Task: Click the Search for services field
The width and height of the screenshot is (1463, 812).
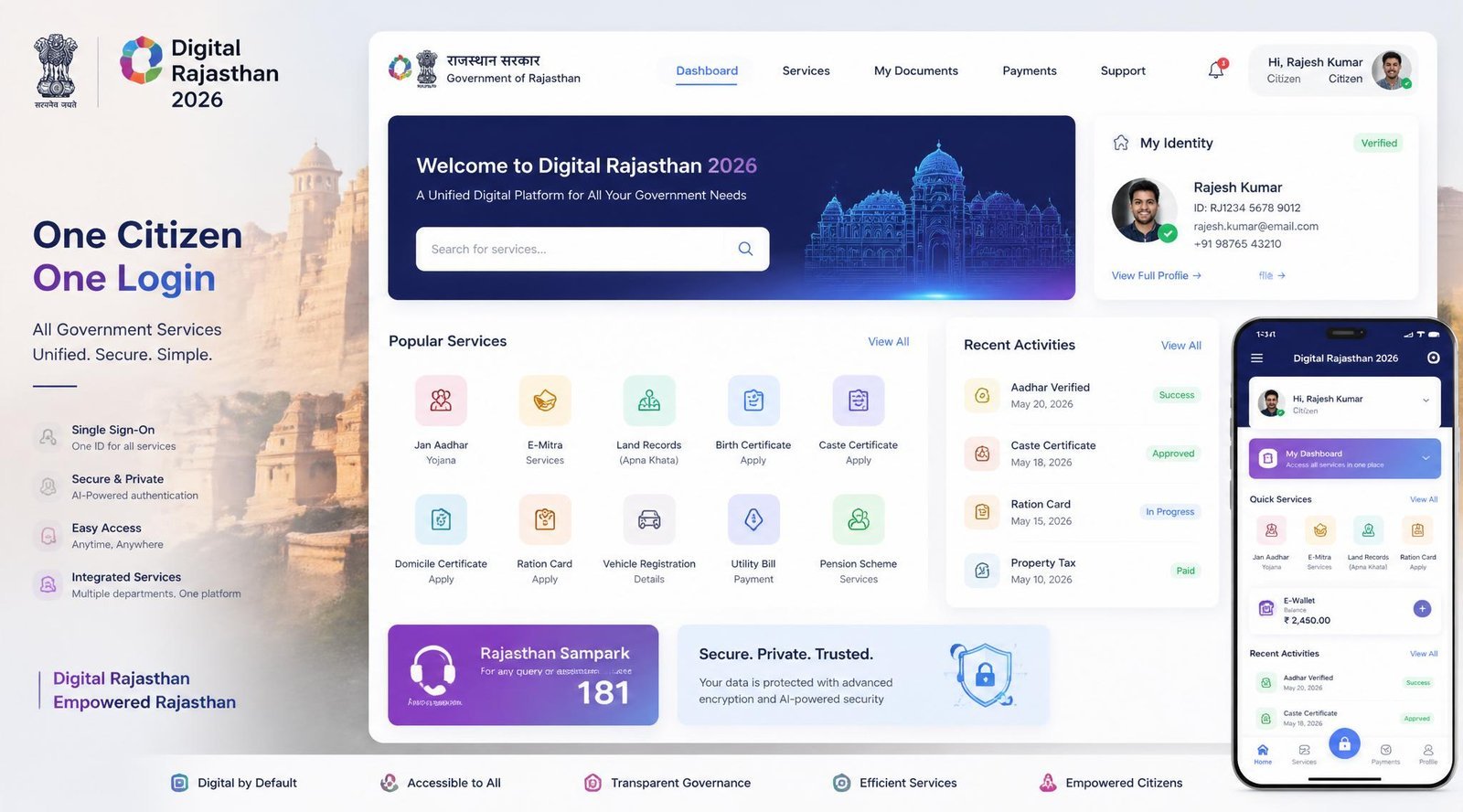Action: (x=593, y=249)
